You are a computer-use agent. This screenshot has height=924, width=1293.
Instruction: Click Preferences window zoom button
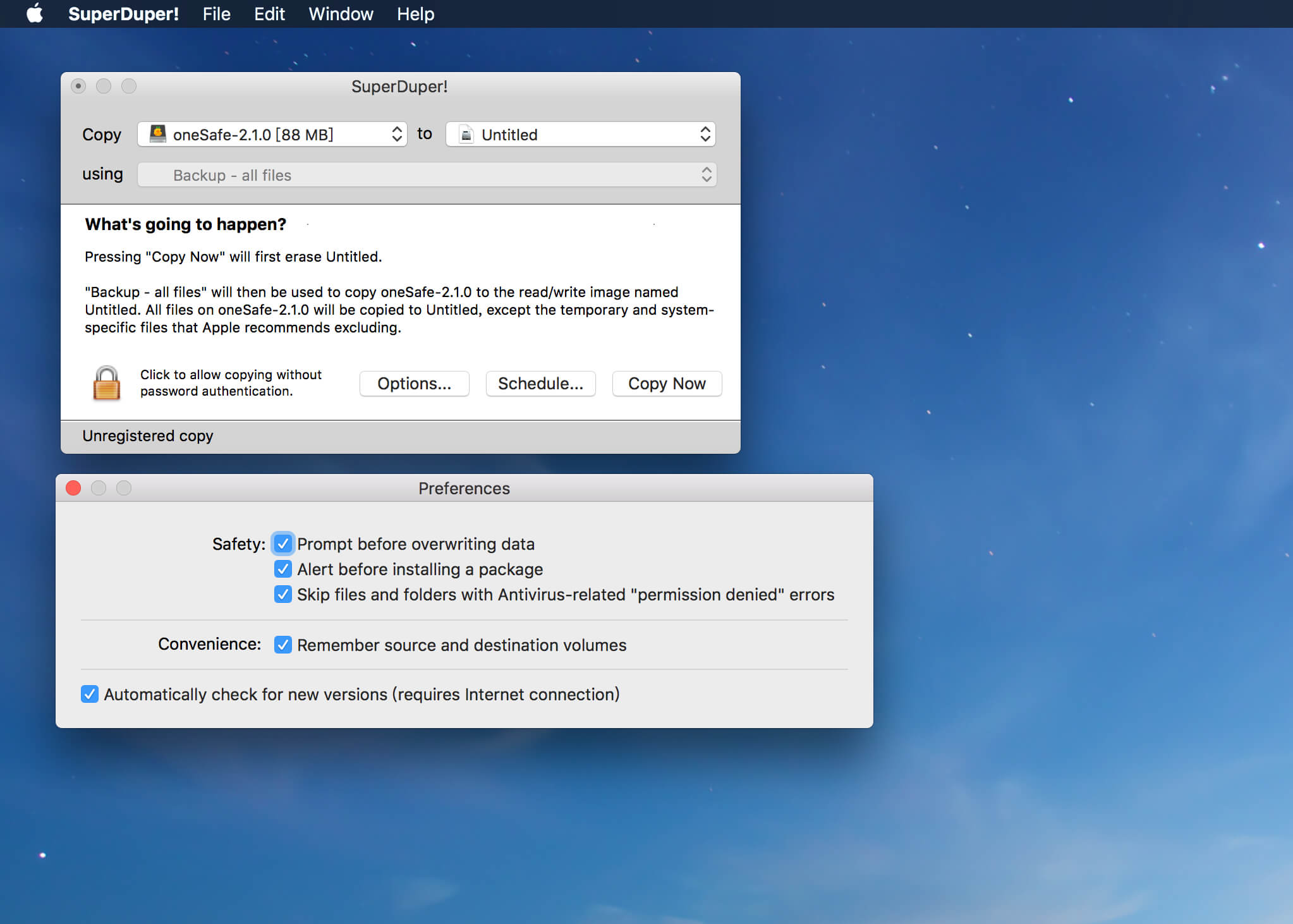coord(124,488)
